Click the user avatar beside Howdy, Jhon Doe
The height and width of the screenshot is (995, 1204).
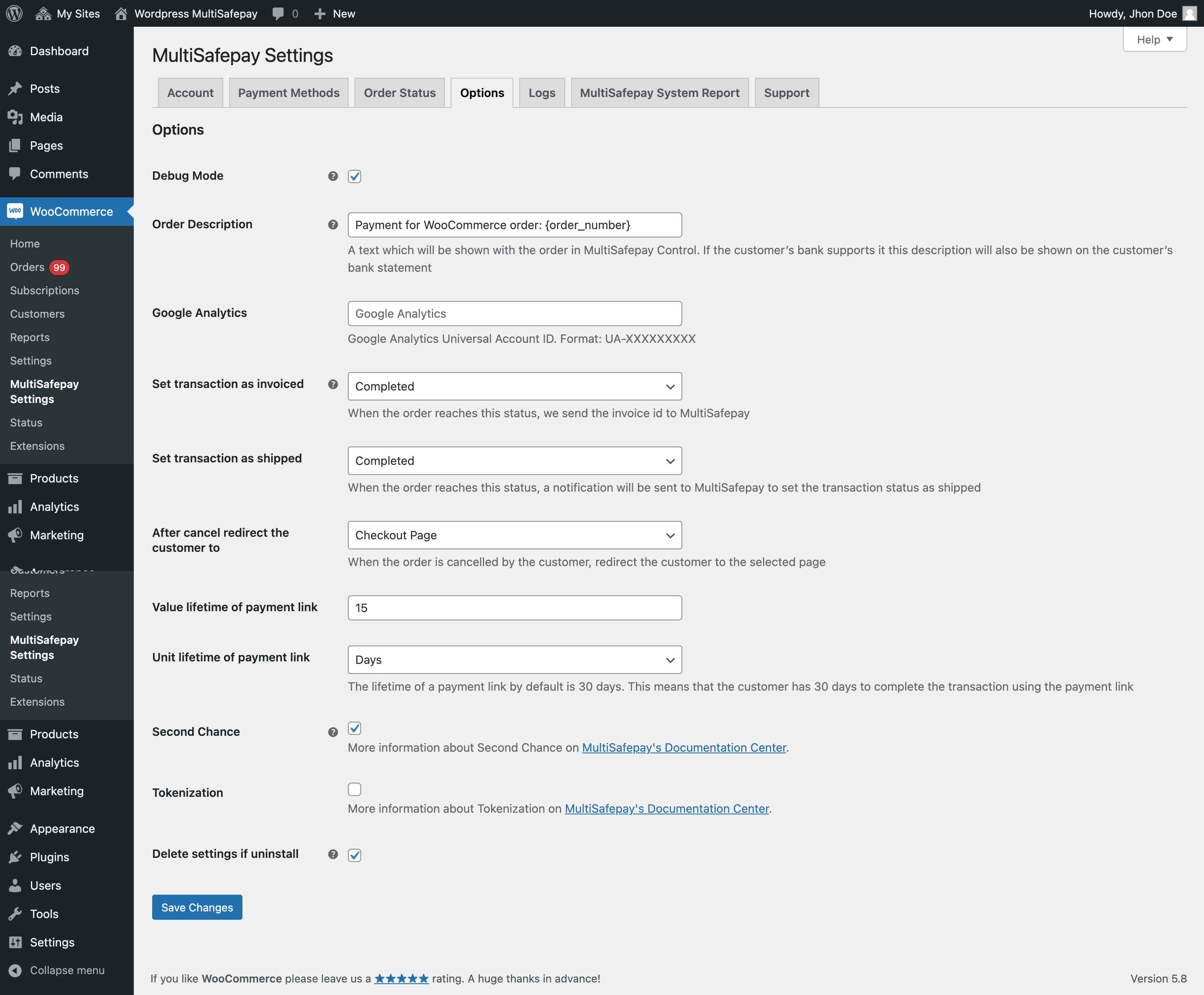coord(1190,13)
